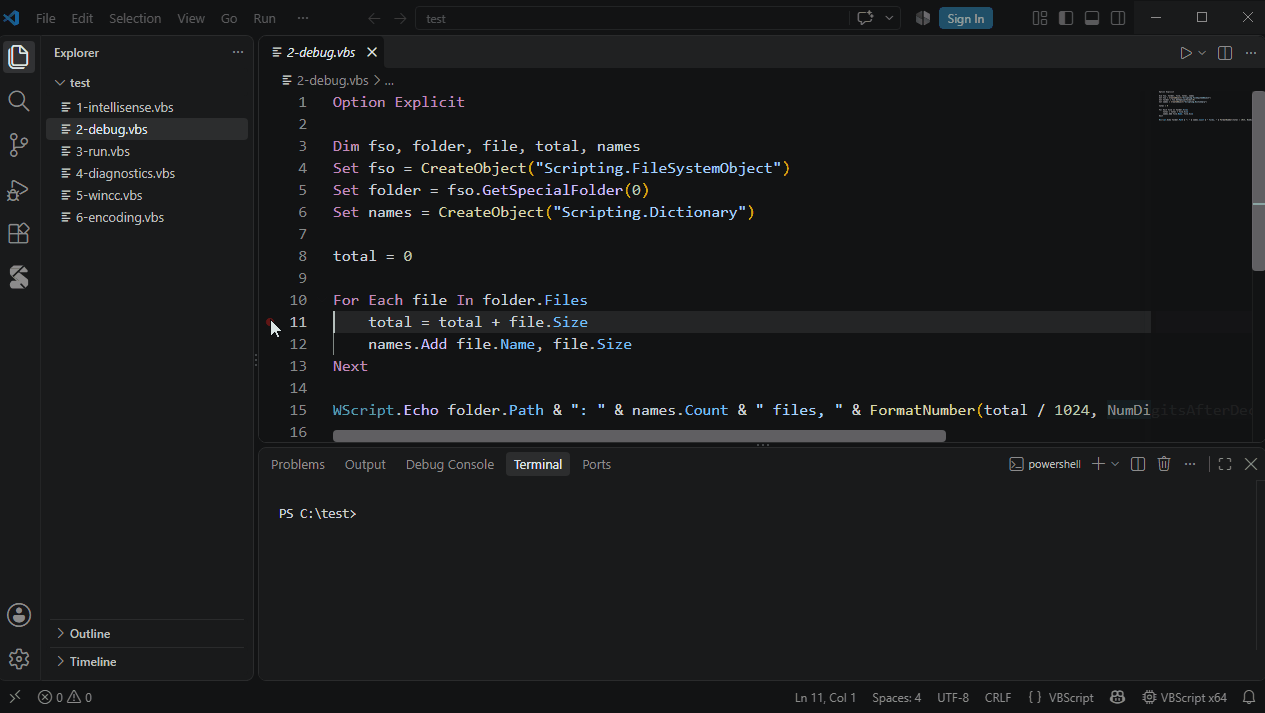Click the Sign In button
Viewport: 1265px width, 713px height.
(965, 18)
